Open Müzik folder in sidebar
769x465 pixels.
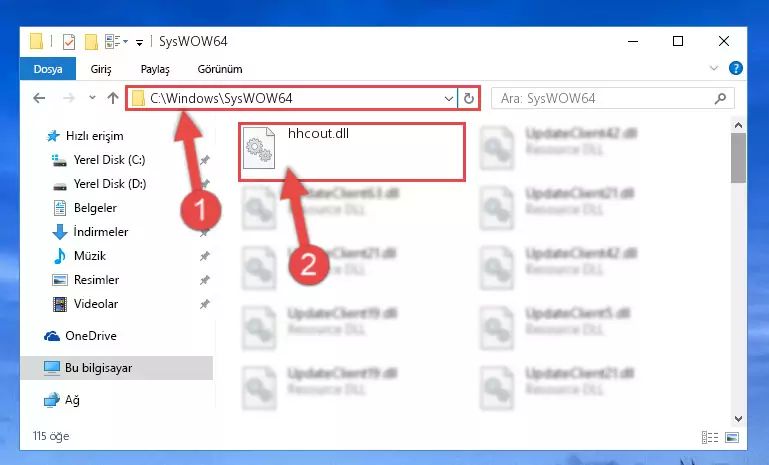pyautogui.click(x=90, y=256)
